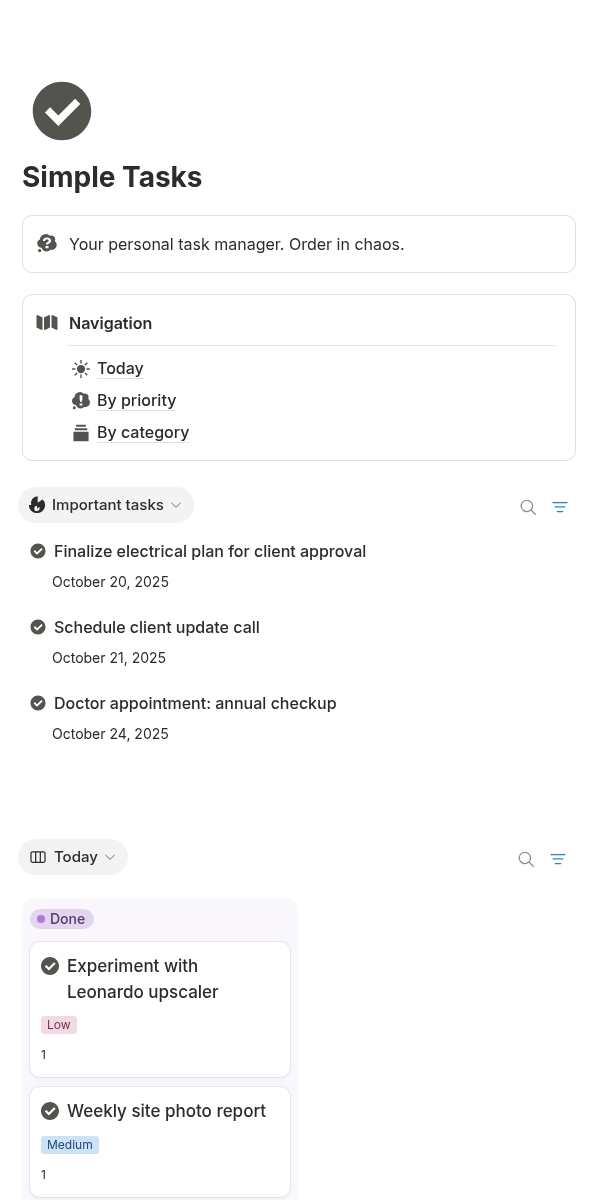Open the By priority navigation link
The width and height of the screenshot is (600, 1200).
136,400
